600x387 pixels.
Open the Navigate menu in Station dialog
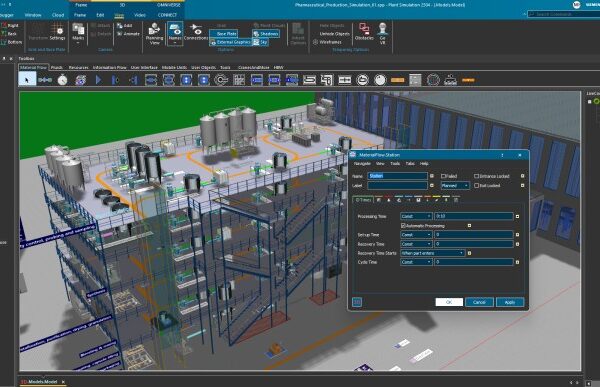coord(362,163)
